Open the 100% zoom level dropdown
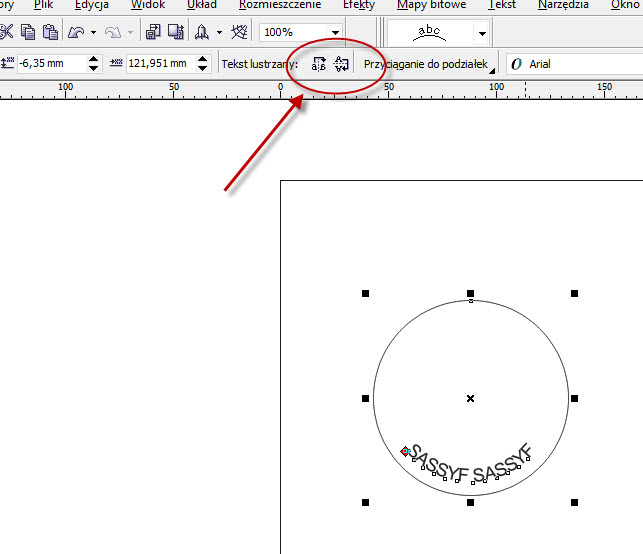Viewport: 643px width, 554px height. coord(335,32)
